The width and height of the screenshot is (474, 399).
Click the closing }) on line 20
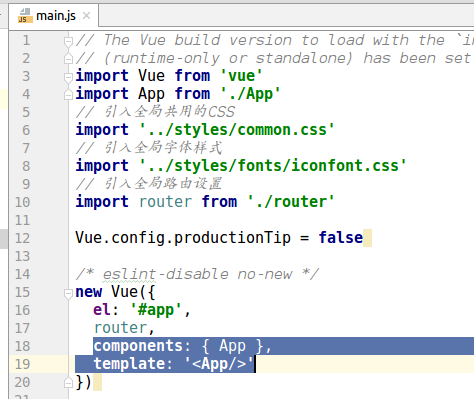[x=83, y=382]
